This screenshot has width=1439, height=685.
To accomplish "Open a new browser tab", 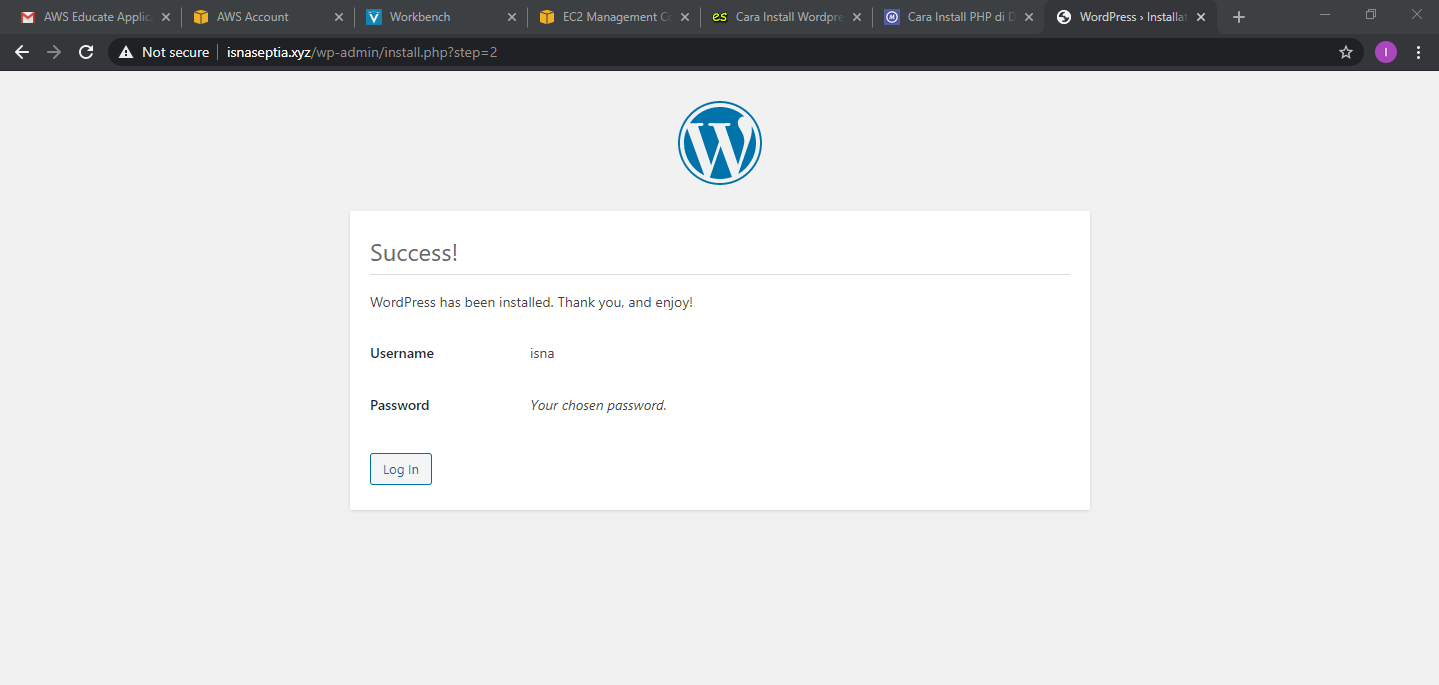I will tap(1239, 17).
